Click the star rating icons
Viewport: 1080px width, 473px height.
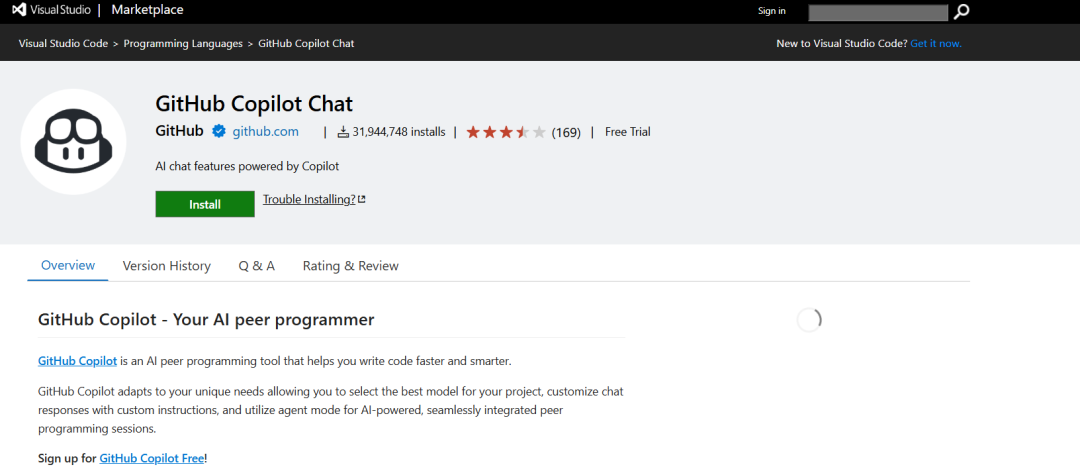506,132
